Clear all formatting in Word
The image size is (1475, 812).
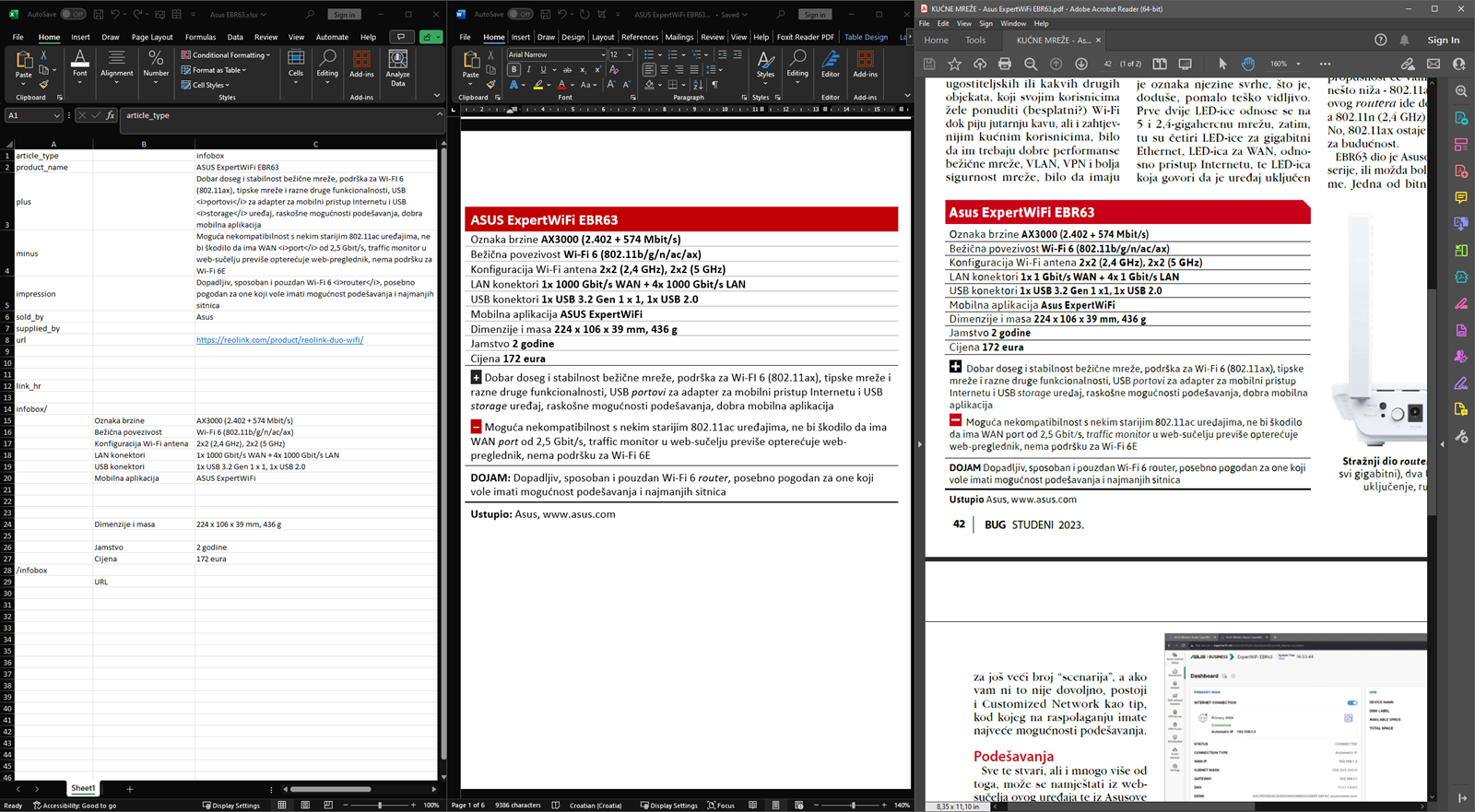(x=614, y=69)
